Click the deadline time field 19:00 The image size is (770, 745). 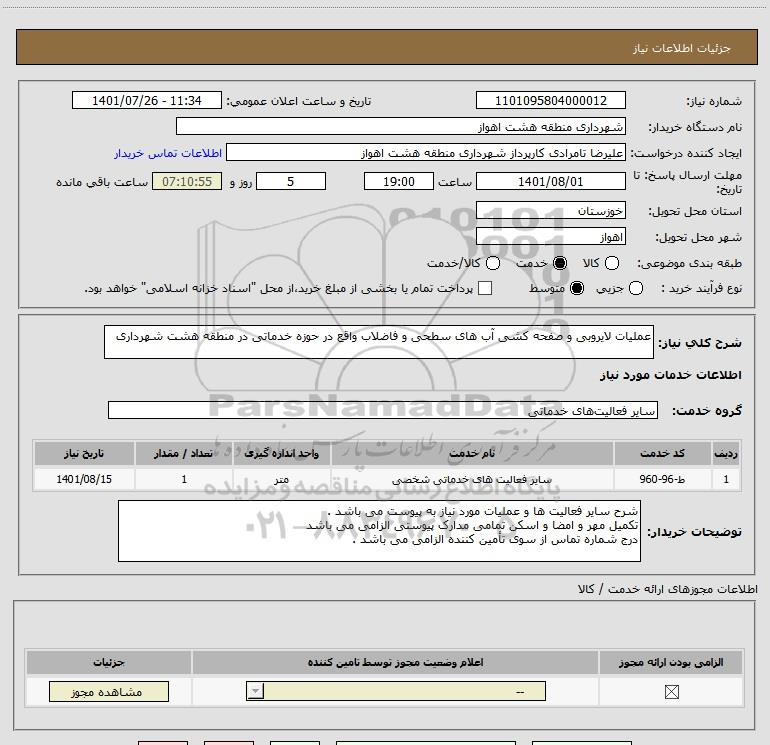tap(399, 181)
